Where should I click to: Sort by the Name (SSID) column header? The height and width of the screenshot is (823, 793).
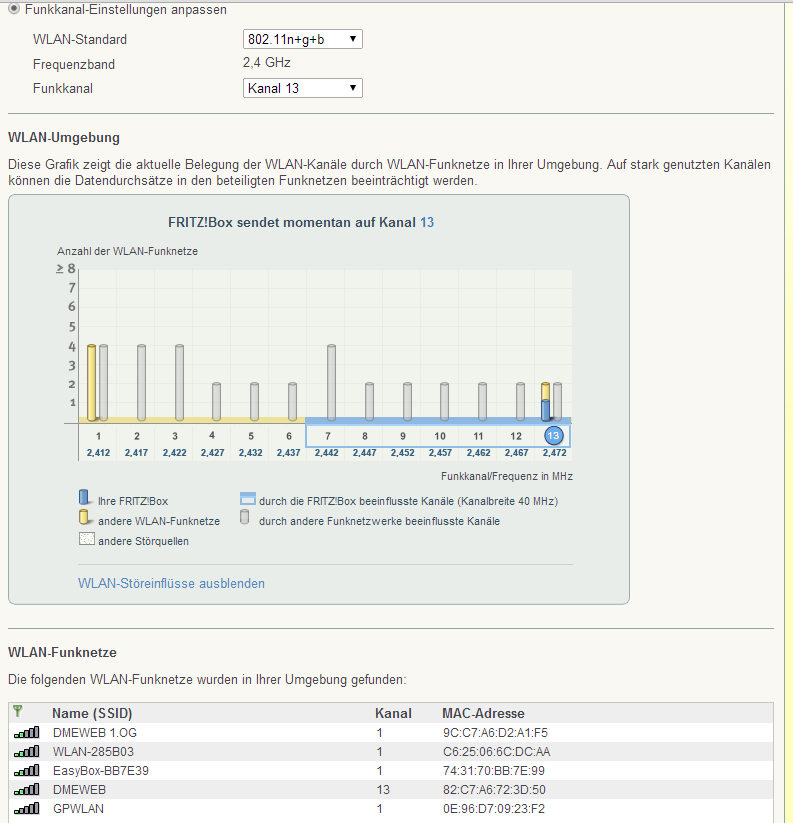coord(92,714)
